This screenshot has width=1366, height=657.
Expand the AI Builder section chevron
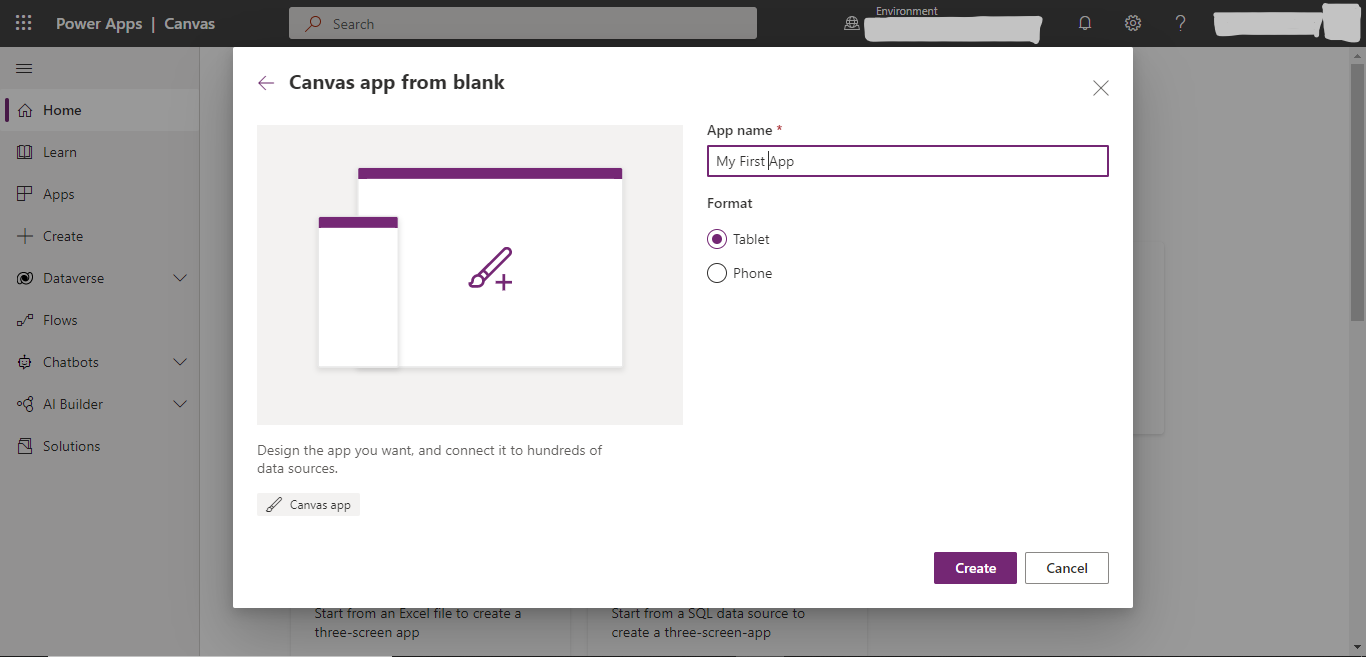click(180, 404)
